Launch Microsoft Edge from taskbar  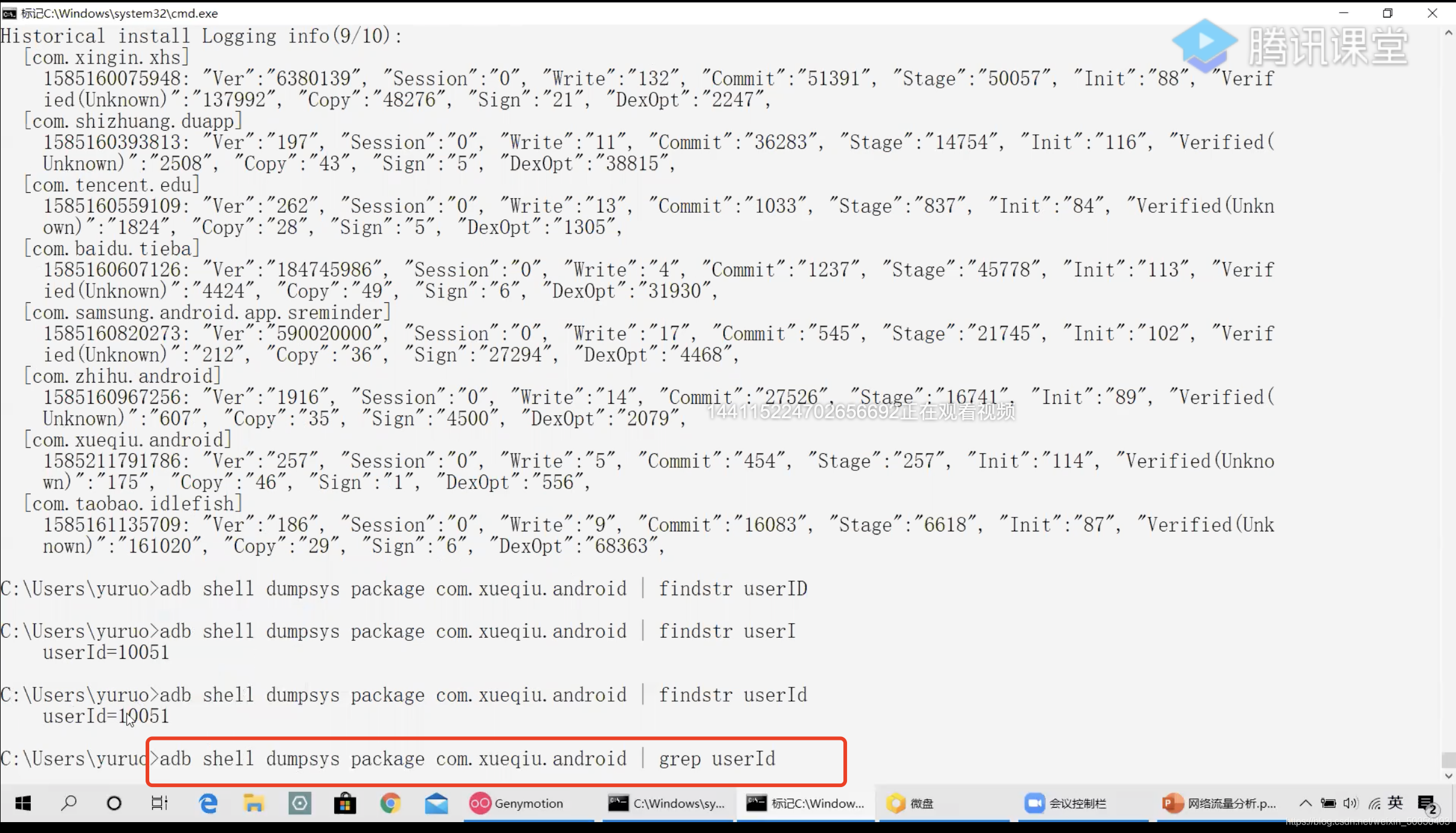(208, 803)
